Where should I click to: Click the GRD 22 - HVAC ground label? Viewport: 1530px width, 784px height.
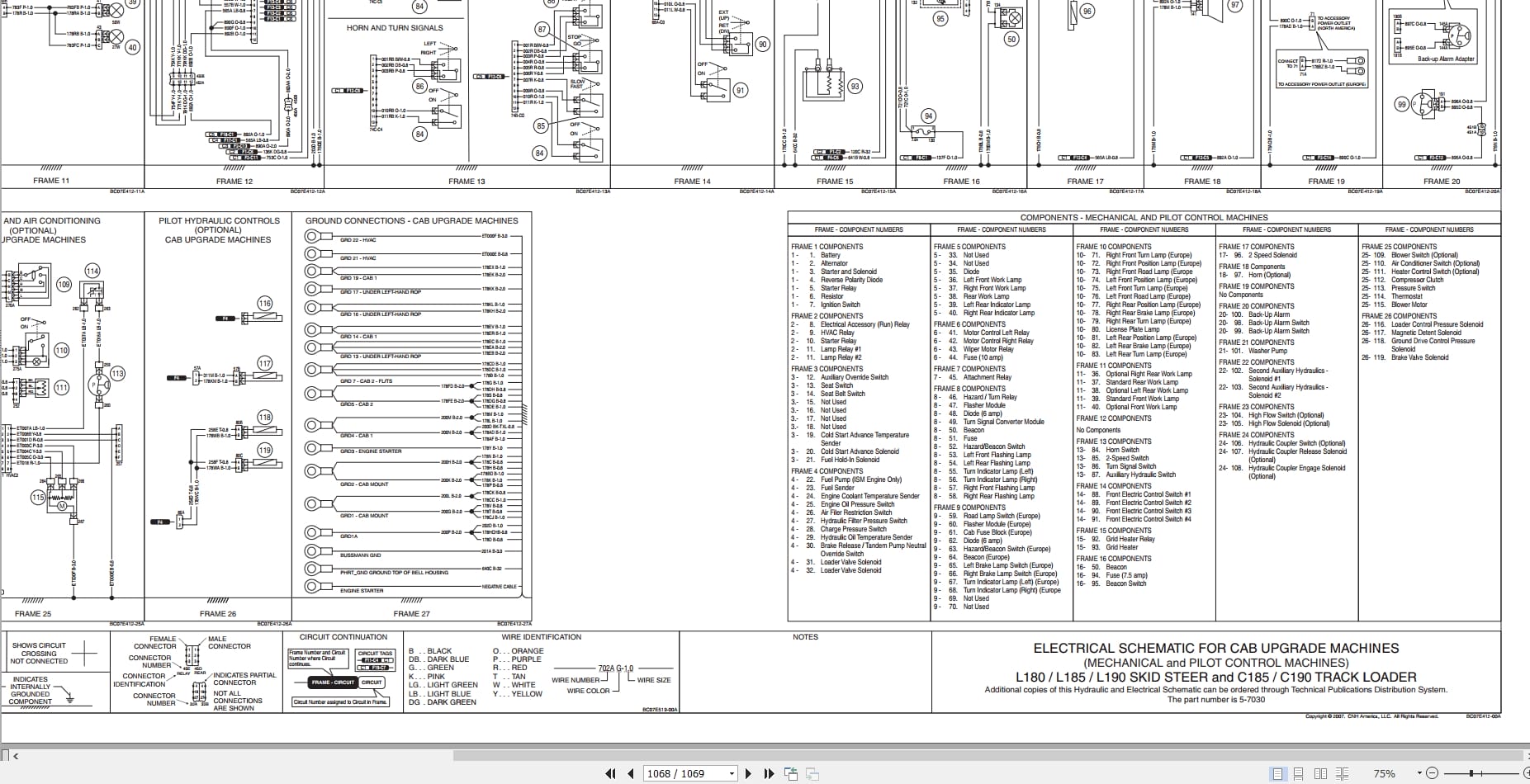pos(358,239)
